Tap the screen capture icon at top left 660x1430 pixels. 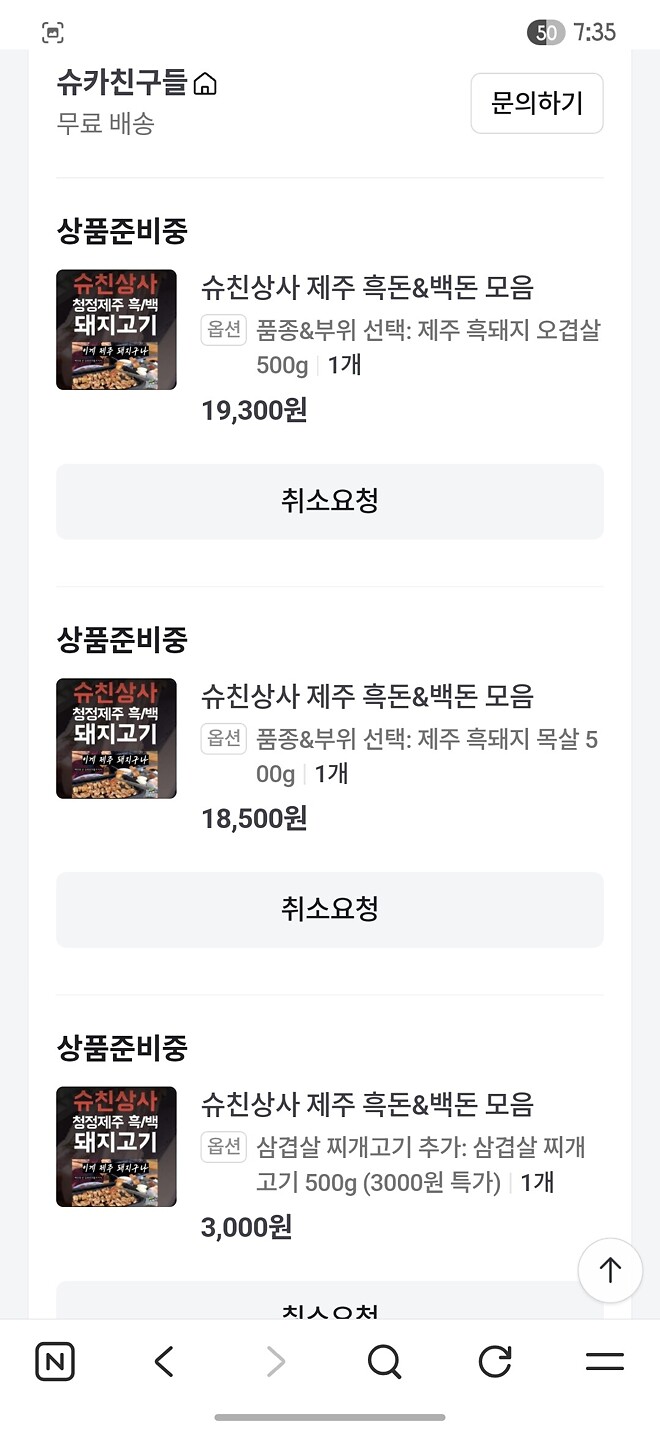54,32
